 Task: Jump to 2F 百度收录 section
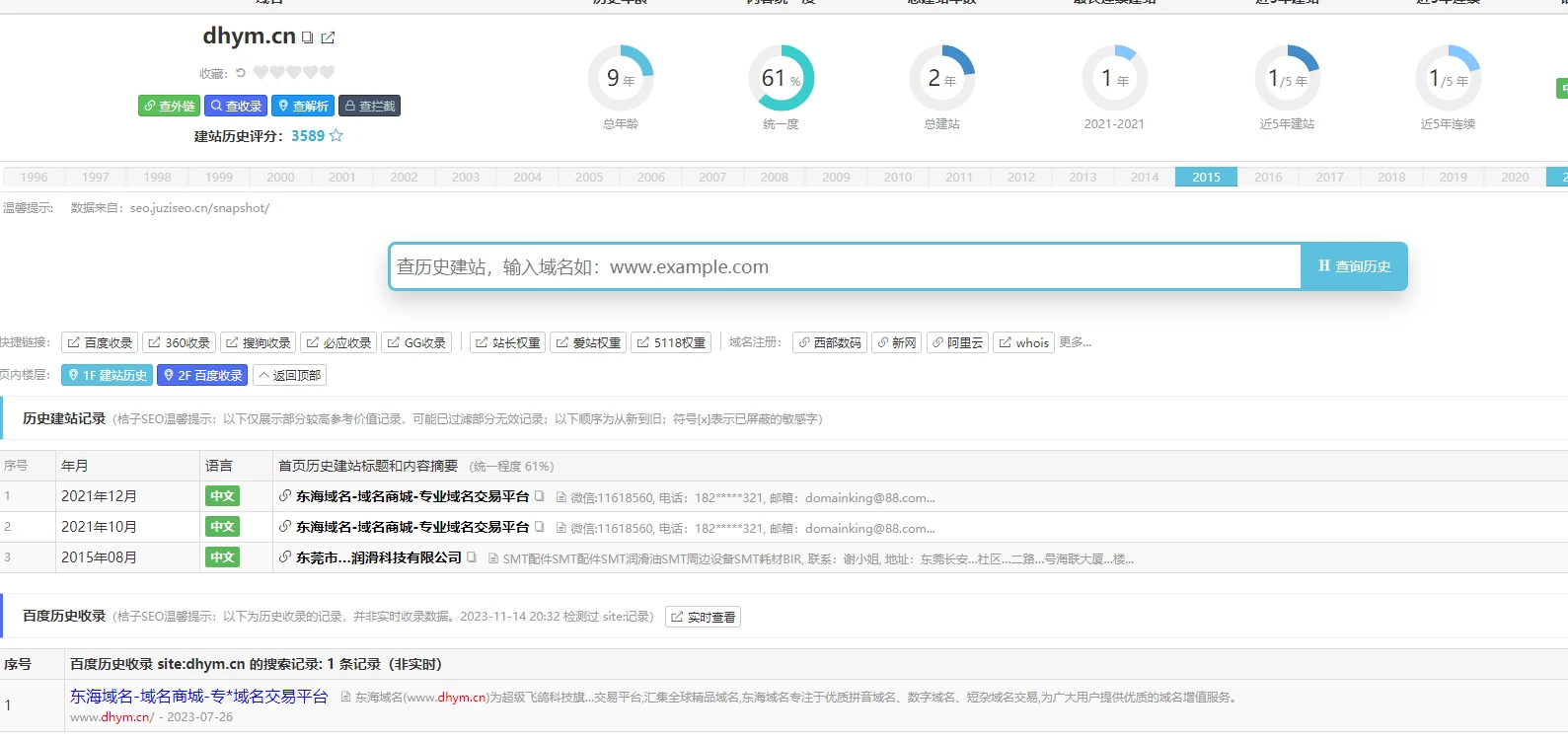coord(202,375)
